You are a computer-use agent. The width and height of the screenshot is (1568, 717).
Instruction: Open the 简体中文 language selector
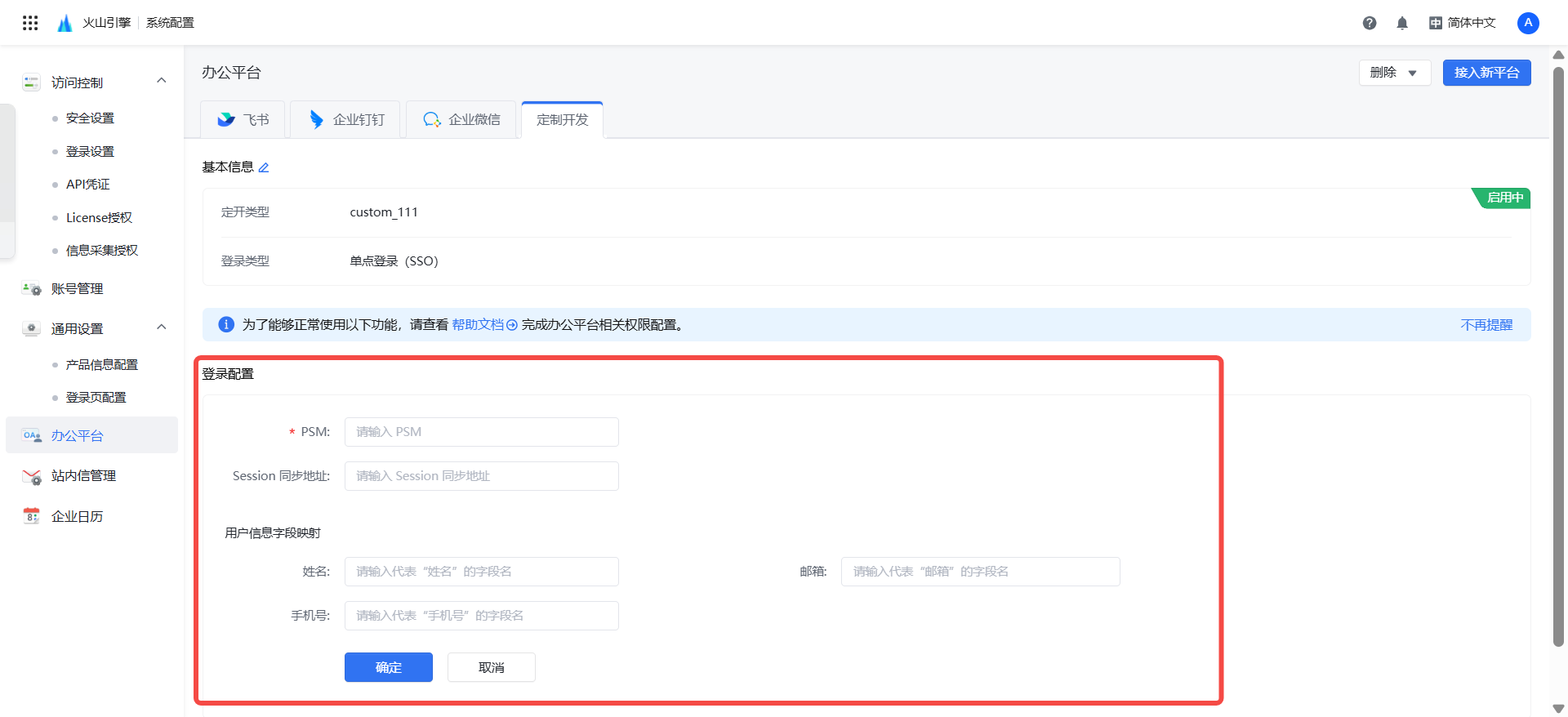1462,23
